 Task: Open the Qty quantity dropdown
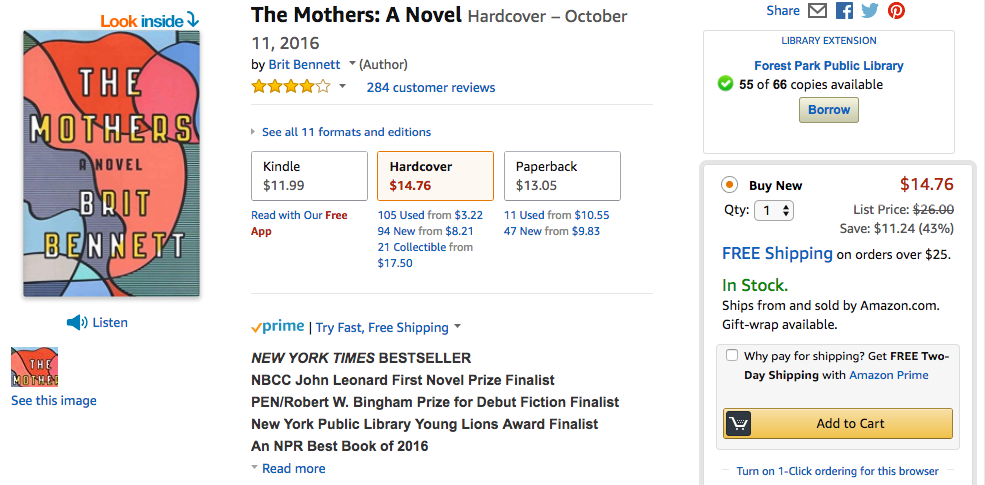773,210
